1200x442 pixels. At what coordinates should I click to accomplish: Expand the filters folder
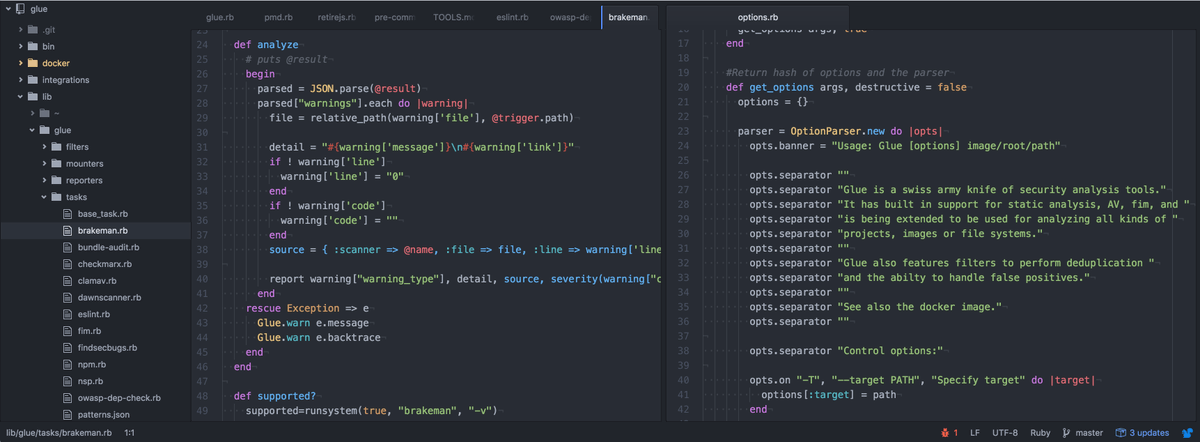click(x=43, y=147)
